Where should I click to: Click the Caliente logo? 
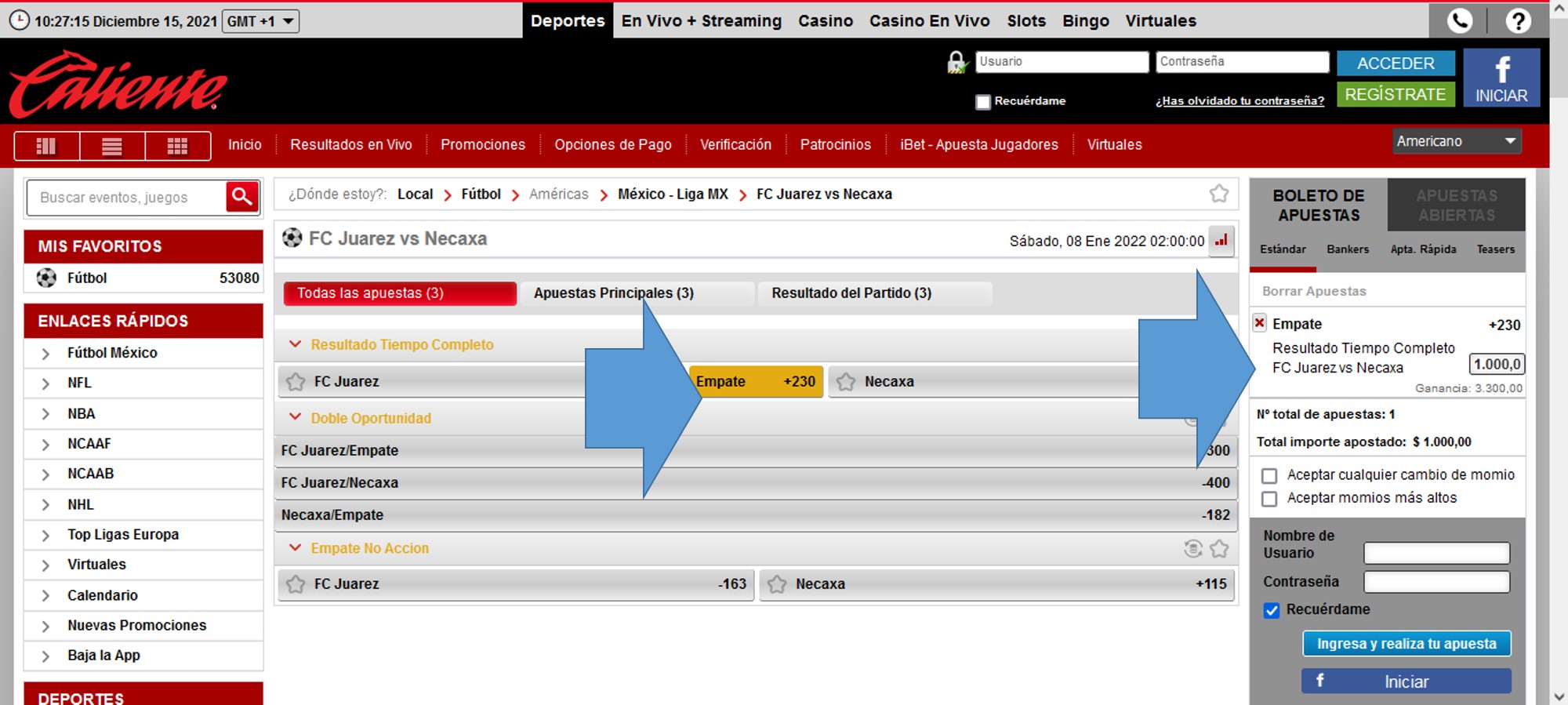[x=118, y=85]
